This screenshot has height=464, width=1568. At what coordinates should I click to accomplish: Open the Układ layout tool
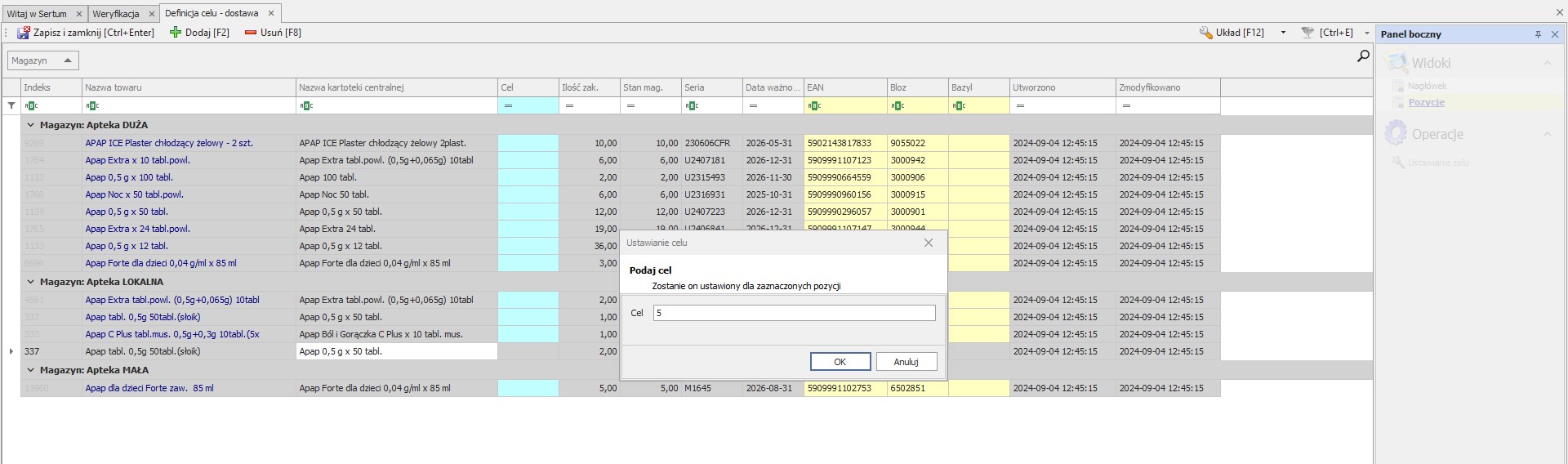point(1232,33)
